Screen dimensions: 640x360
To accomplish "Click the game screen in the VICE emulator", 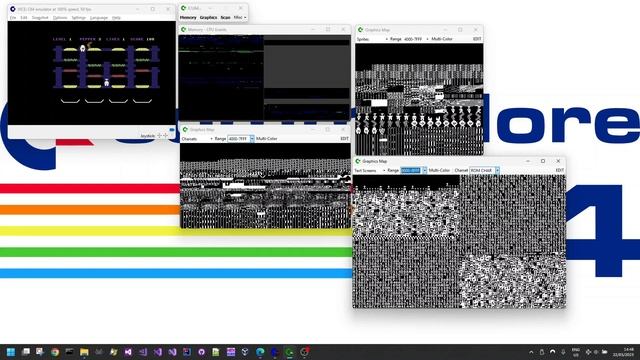I will pos(92,73).
